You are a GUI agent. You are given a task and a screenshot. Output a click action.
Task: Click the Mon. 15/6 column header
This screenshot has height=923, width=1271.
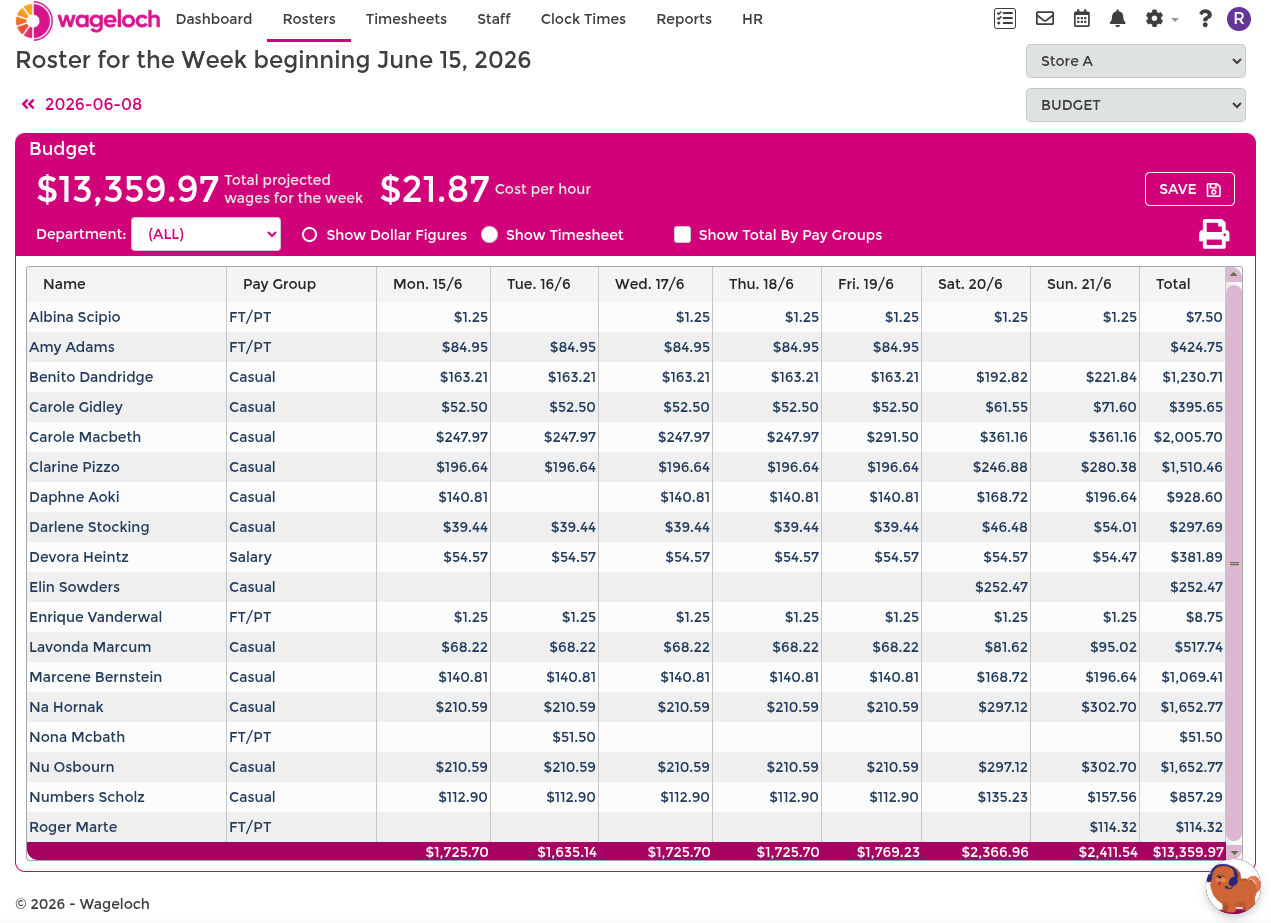pyautogui.click(x=434, y=284)
